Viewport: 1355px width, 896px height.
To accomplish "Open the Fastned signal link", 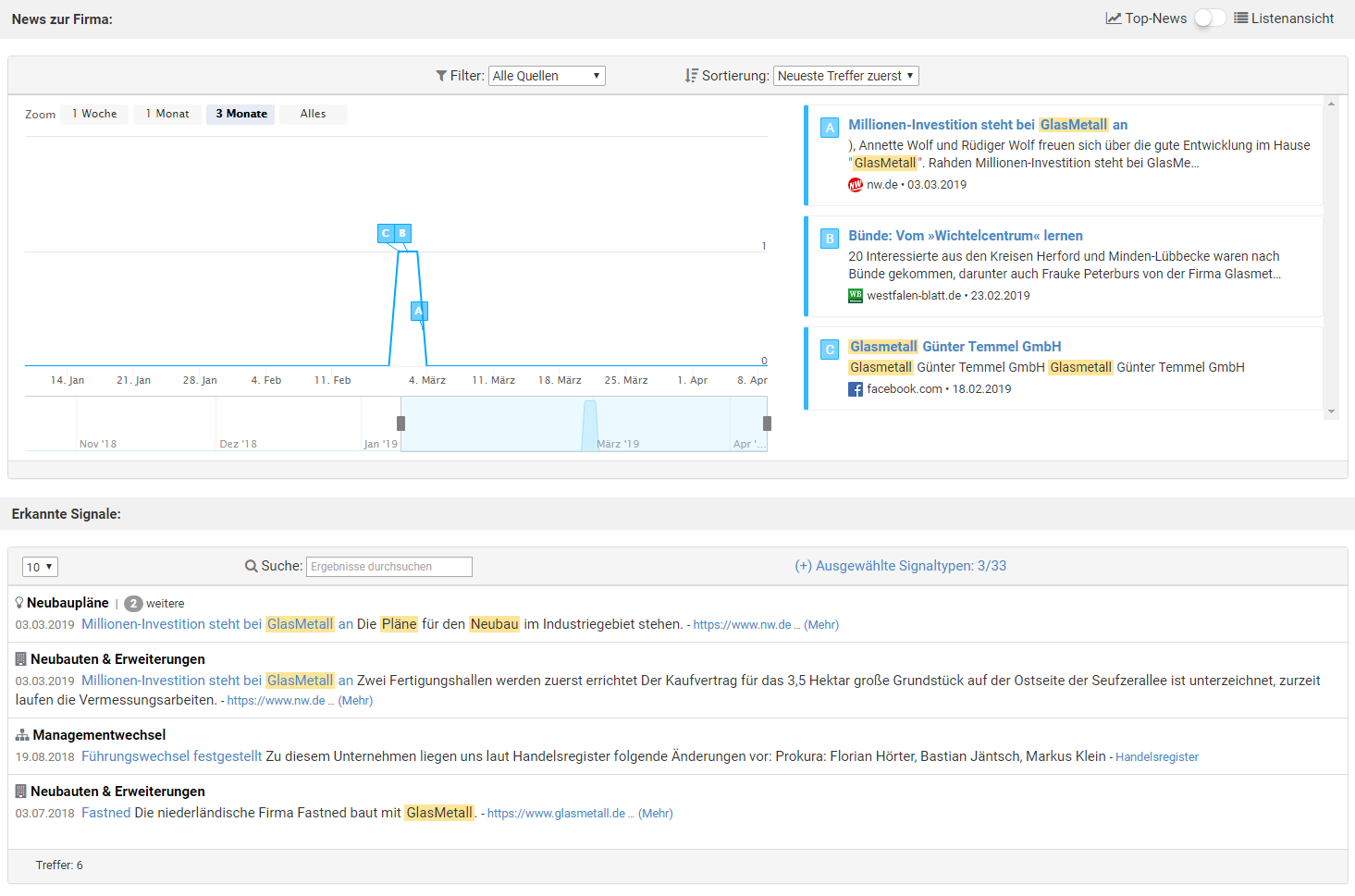I will (105, 813).
